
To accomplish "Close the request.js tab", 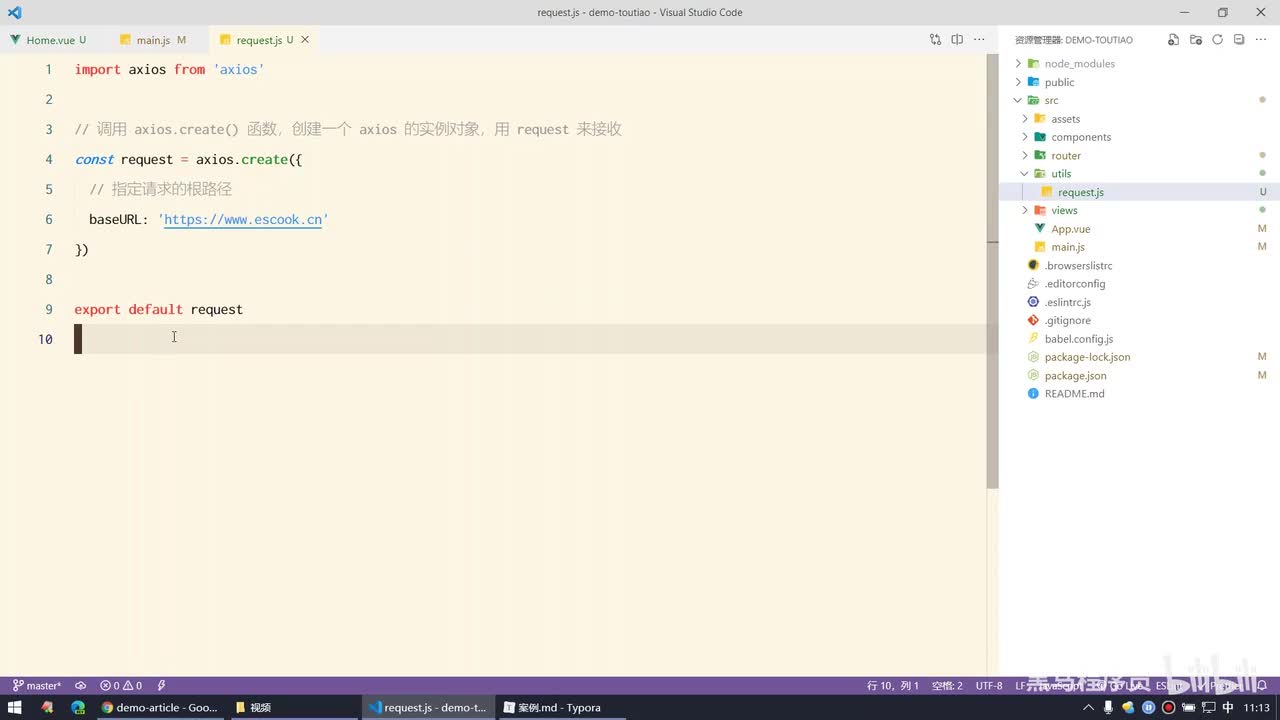I will coord(305,40).
